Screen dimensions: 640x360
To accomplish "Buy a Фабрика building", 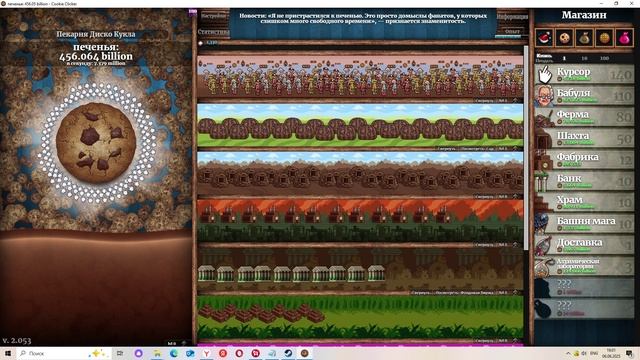I will point(584,160).
